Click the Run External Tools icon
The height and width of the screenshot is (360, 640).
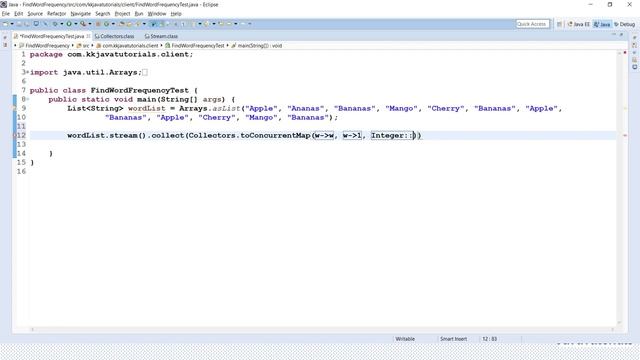click(x=83, y=24)
